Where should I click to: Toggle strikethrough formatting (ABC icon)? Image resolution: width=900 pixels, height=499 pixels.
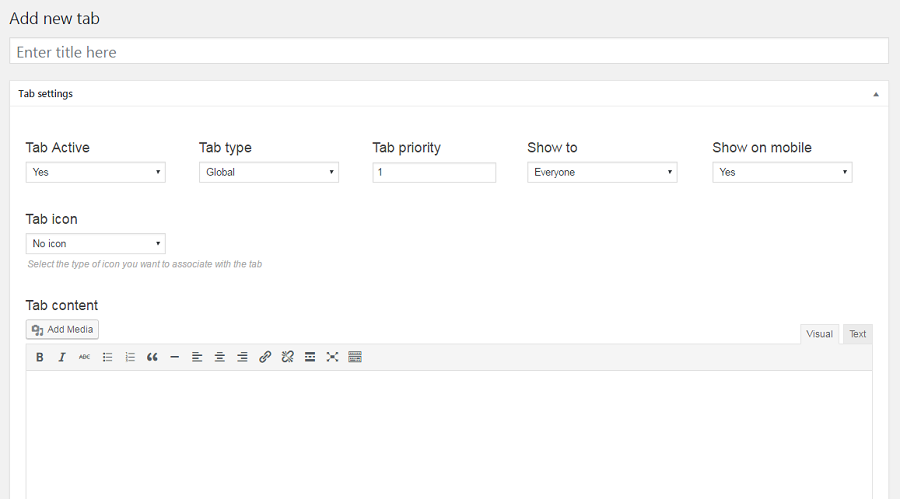click(84, 357)
